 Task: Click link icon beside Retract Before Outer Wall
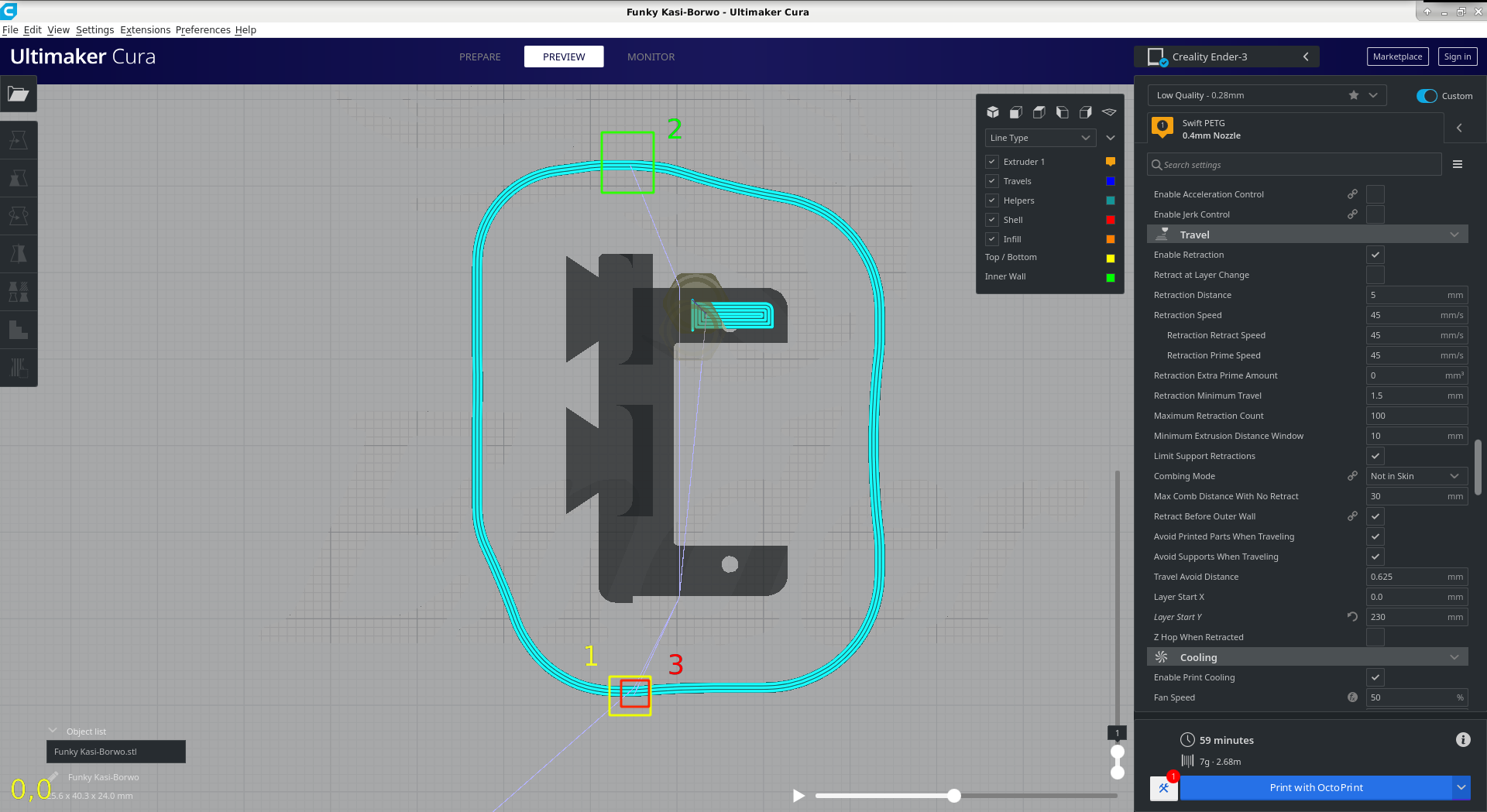[x=1352, y=516]
